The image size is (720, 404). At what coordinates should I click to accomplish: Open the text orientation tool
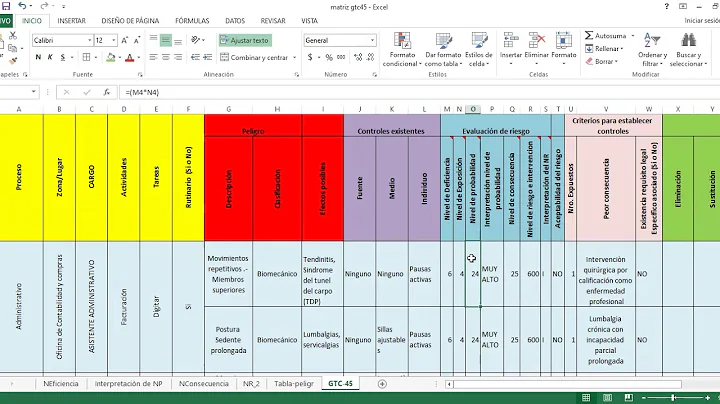(196, 40)
